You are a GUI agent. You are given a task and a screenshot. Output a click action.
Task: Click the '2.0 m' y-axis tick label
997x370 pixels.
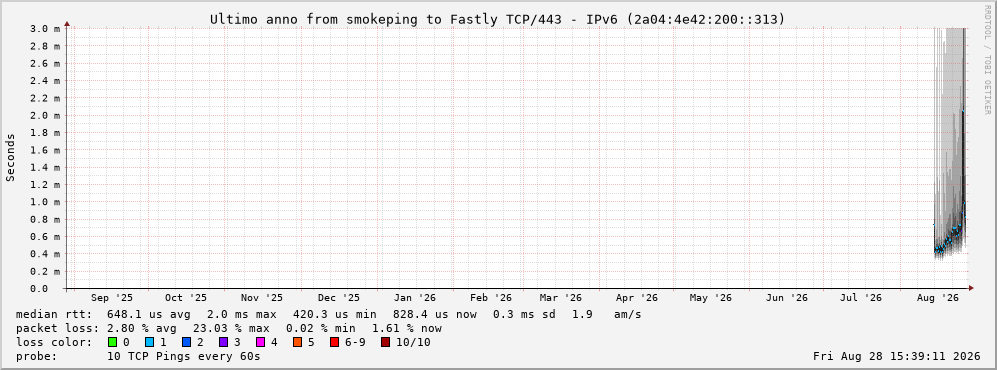point(45,115)
